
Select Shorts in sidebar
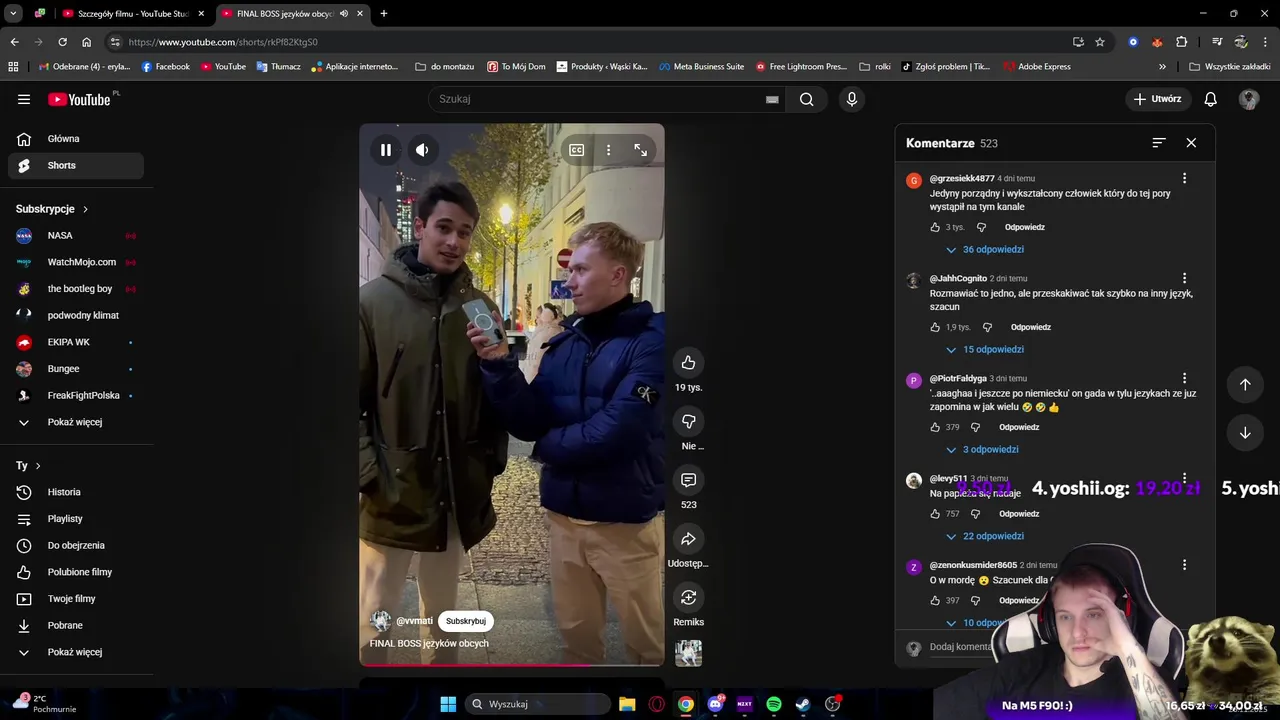(x=76, y=165)
